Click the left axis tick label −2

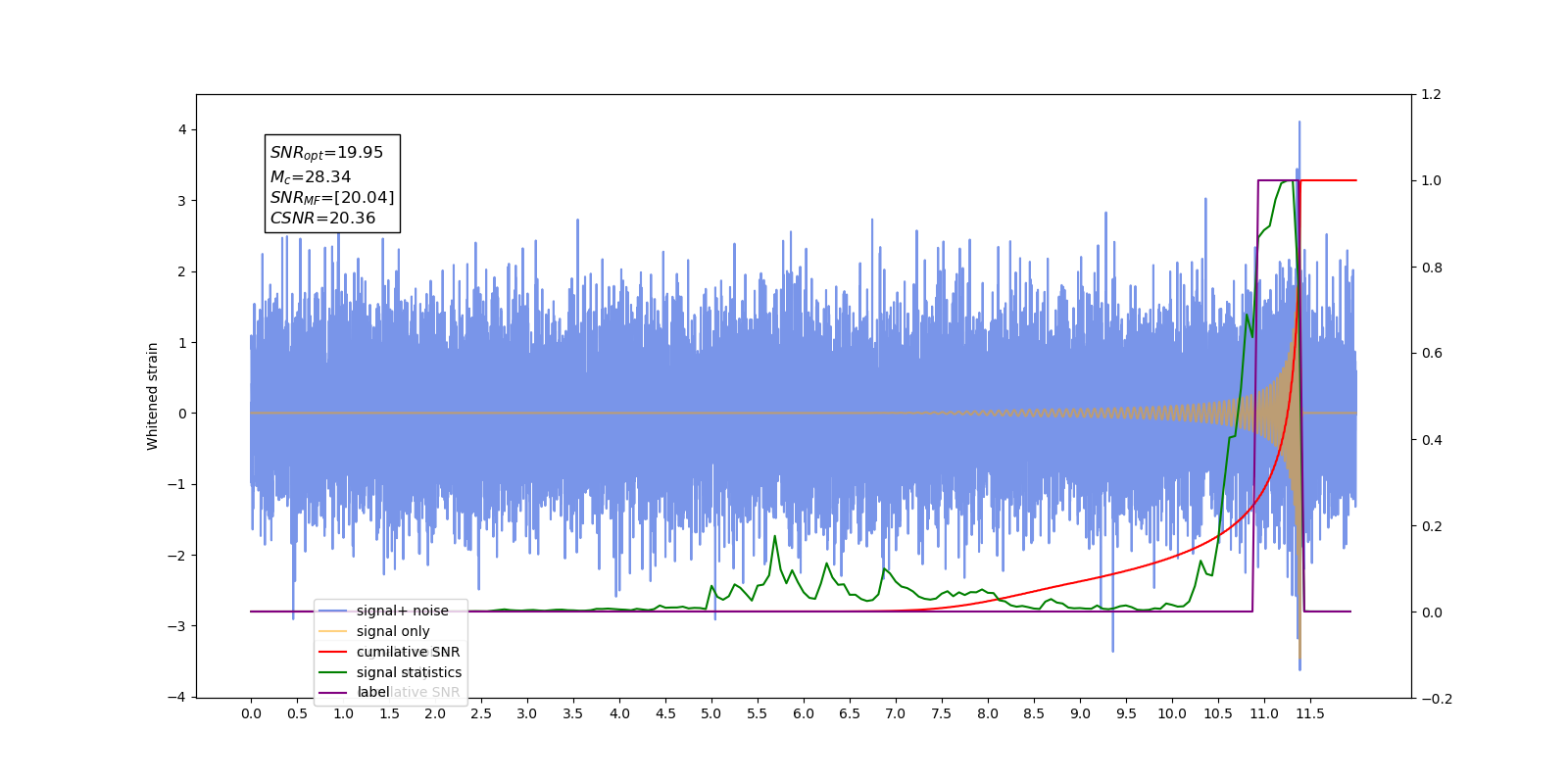(176, 556)
